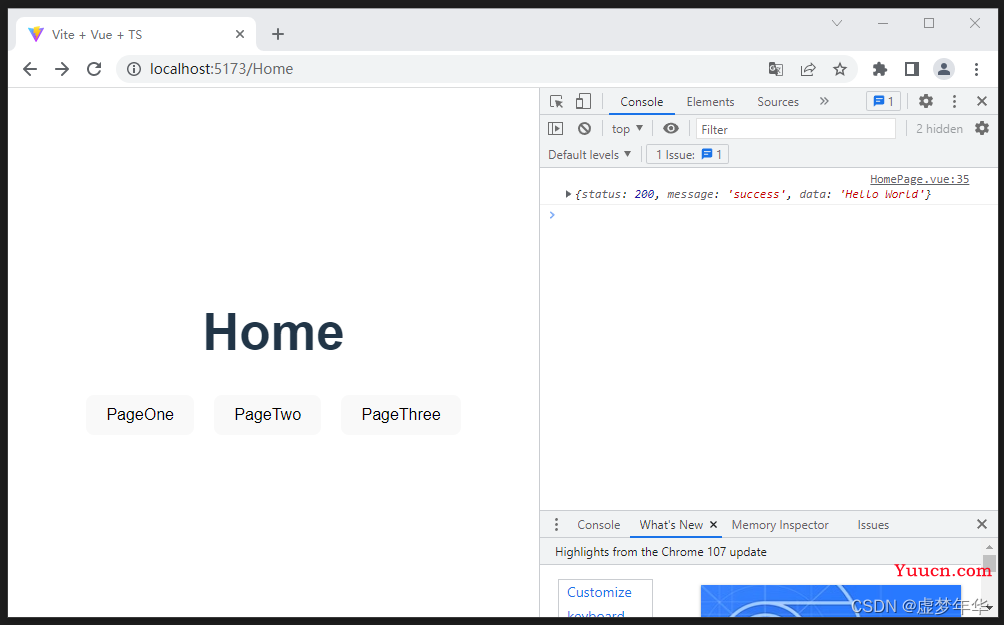Toggle the browser side panel icon
The width and height of the screenshot is (1004, 625).
pos(912,69)
